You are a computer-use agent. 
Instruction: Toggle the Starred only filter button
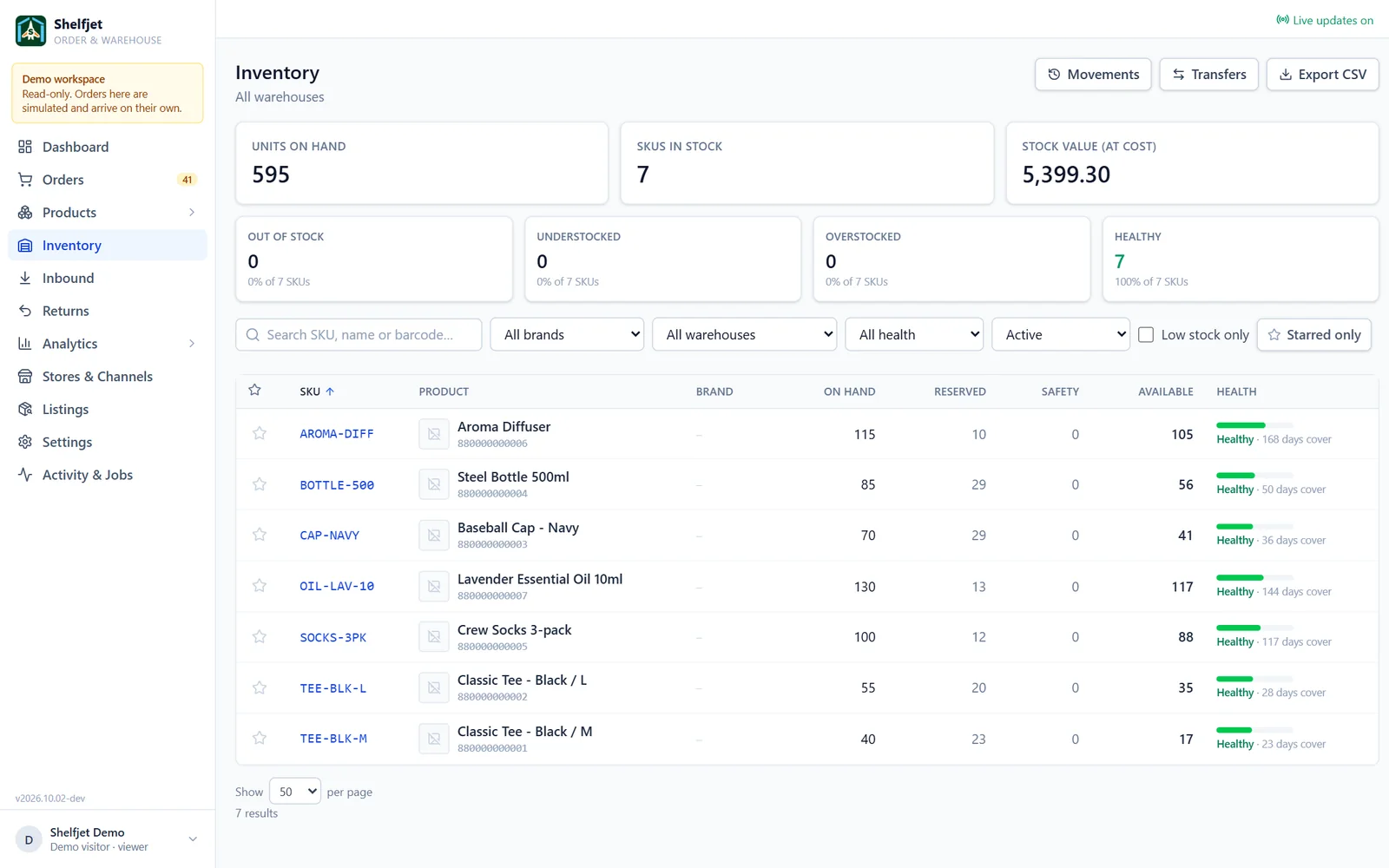pos(1313,335)
